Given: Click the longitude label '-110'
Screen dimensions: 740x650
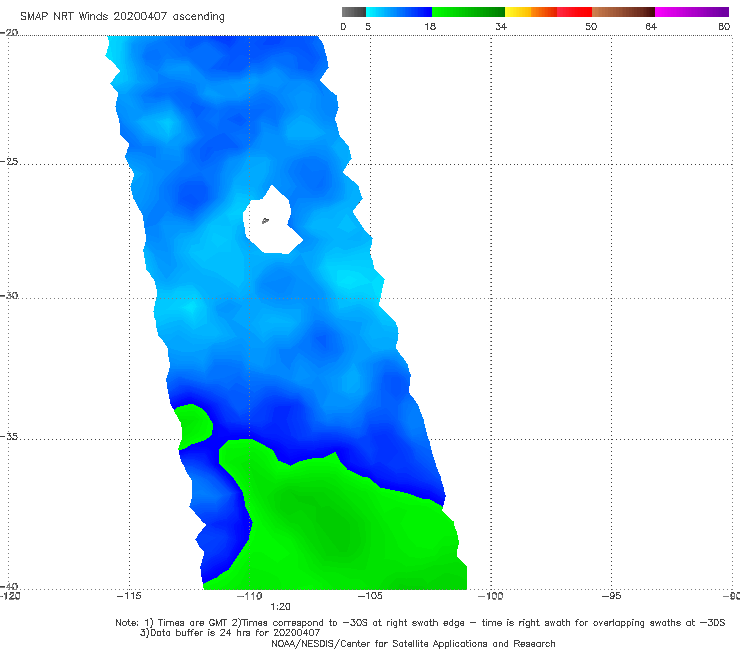Looking at the screenshot, I should tap(250, 596).
